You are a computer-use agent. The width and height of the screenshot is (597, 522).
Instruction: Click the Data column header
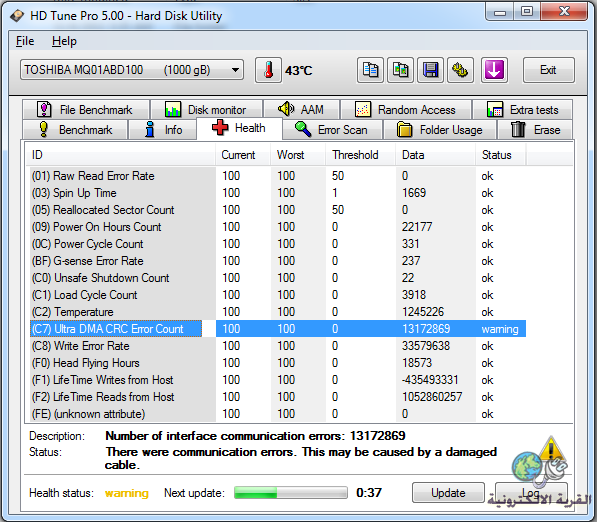tap(436, 155)
